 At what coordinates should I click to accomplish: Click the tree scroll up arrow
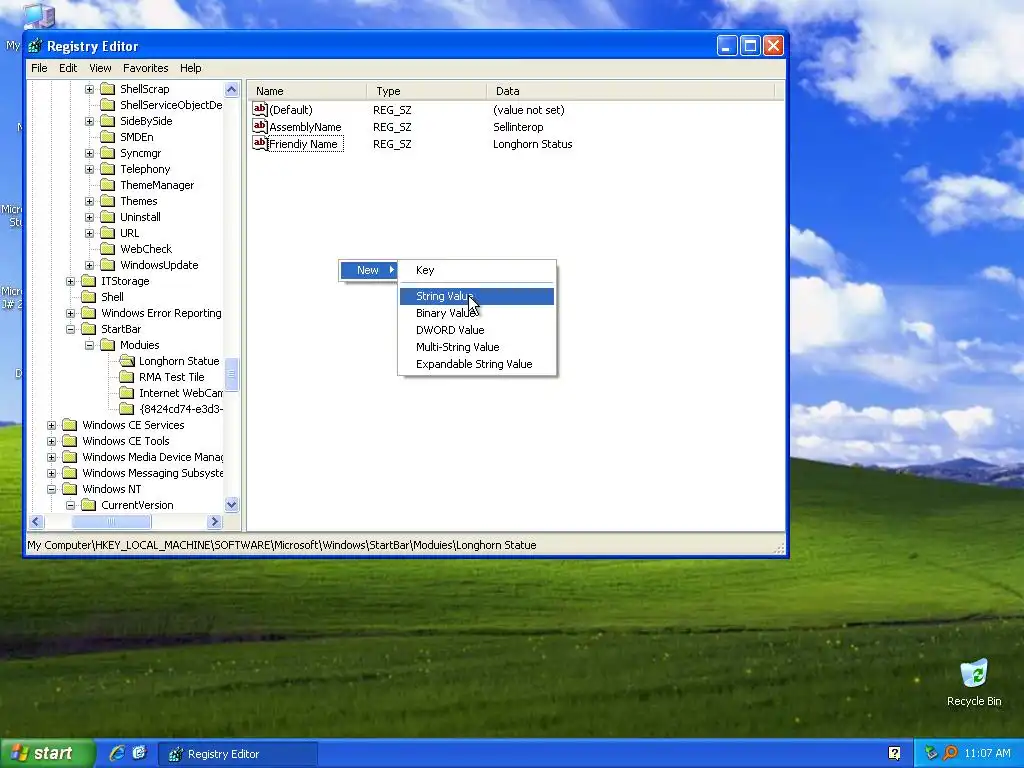click(x=232, y=89)
